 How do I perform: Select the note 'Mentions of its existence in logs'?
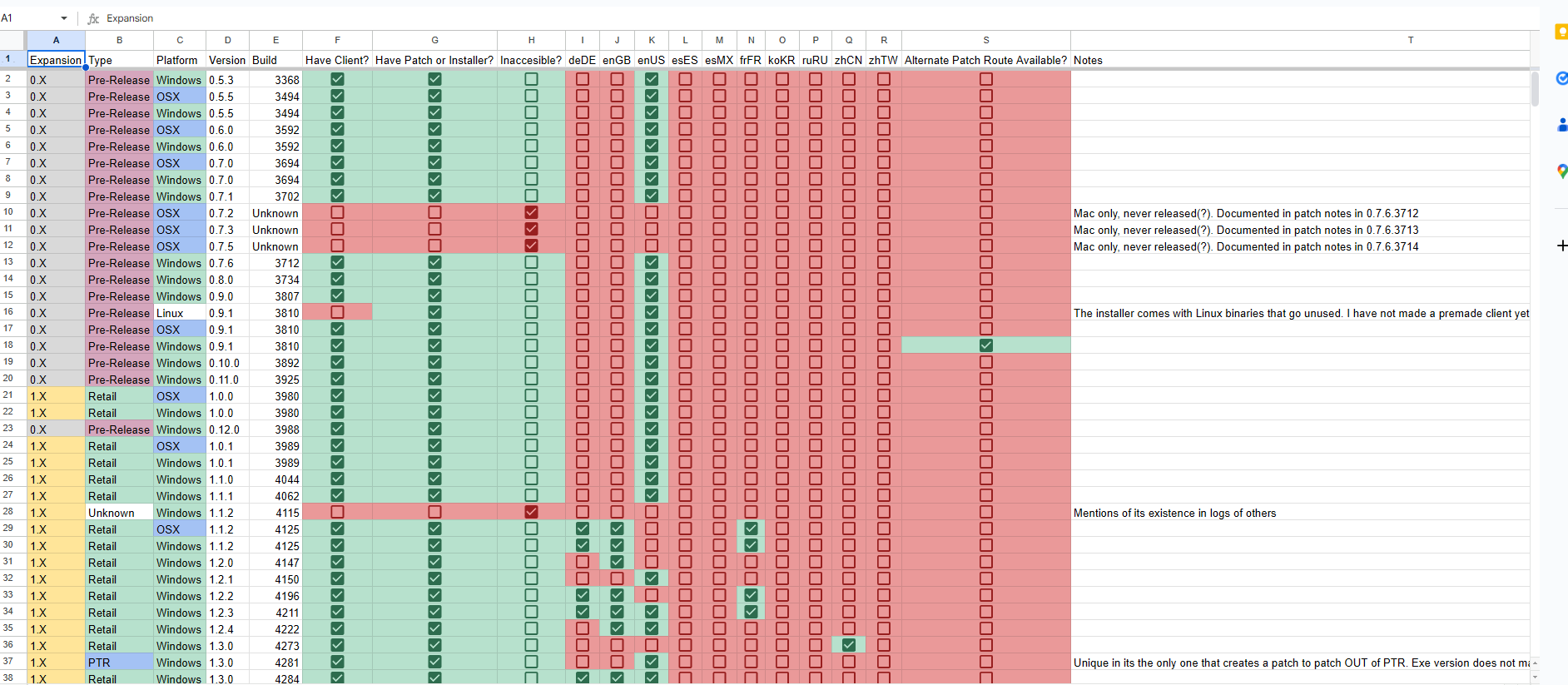pos(1300,512)
